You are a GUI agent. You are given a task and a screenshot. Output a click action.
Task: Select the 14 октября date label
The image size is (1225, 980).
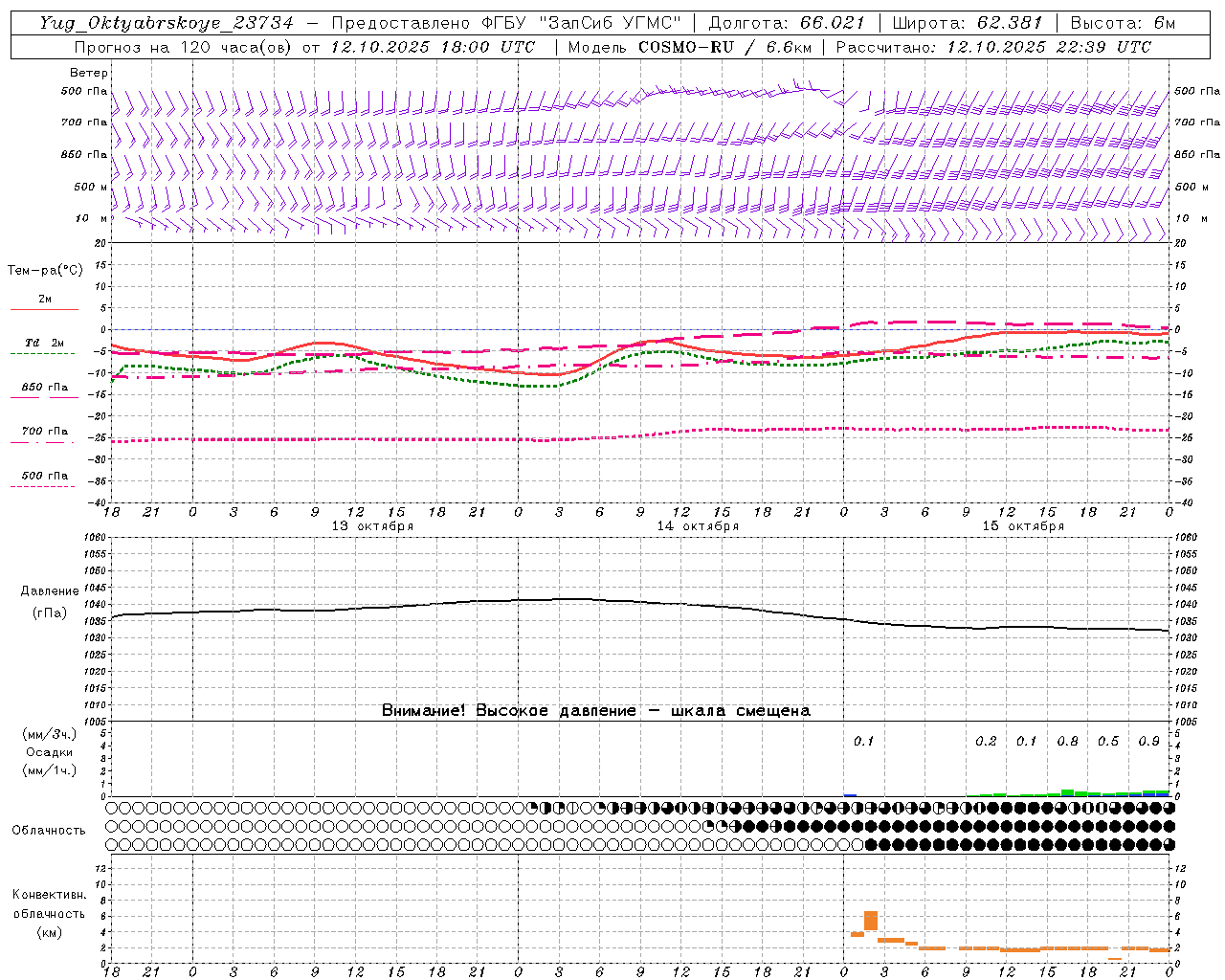pyautogui.click(x=698, y=526)
